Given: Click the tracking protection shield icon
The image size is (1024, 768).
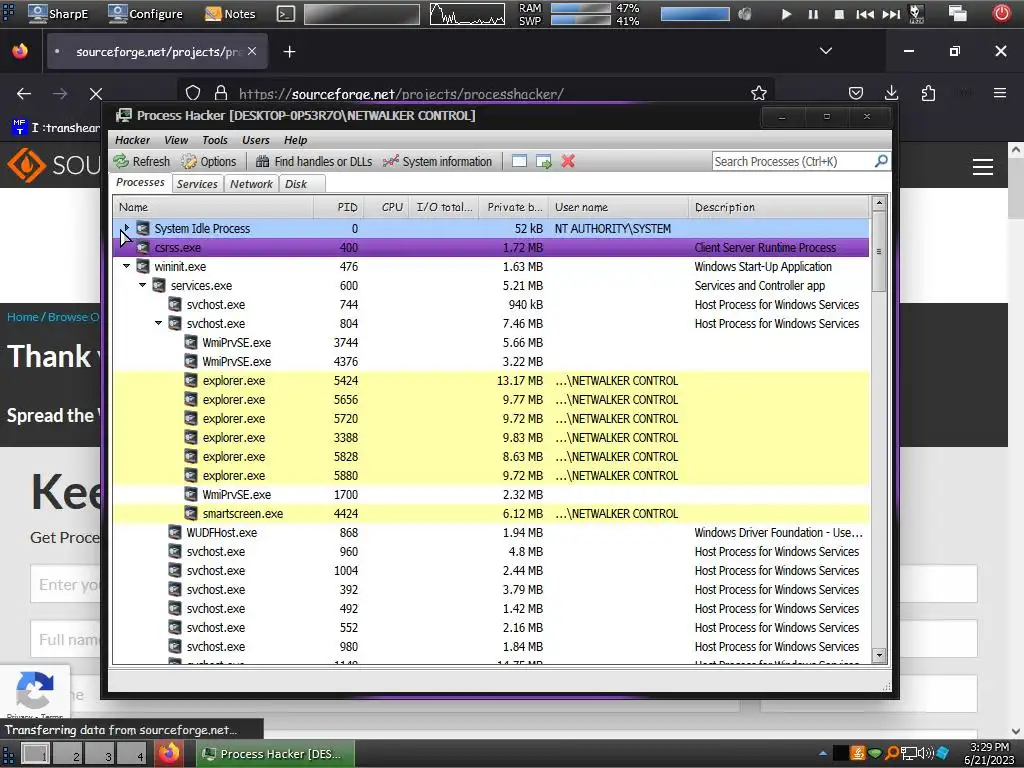Looking at the screenshot, I should pos(193,93).
